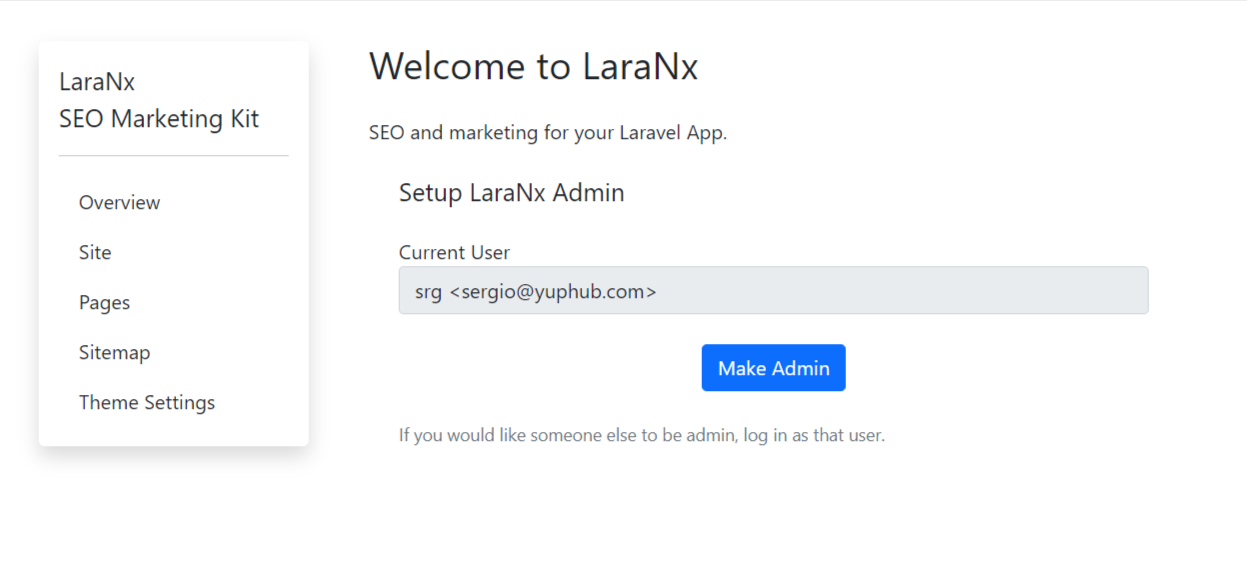
Task: Click the Make Admin button
Action: point(773,368)
